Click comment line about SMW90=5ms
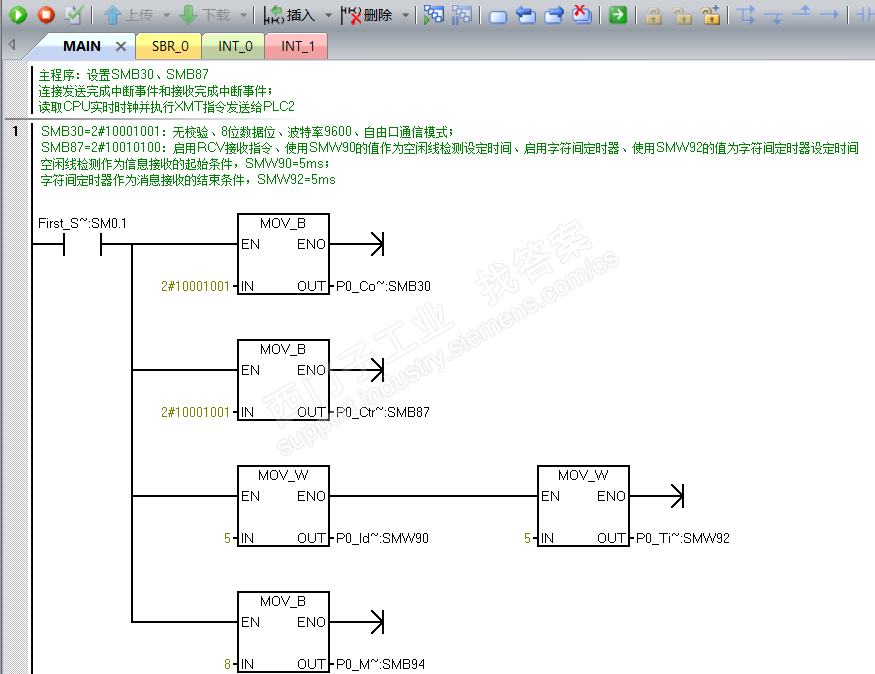The image size is (875, 674). 185,163
